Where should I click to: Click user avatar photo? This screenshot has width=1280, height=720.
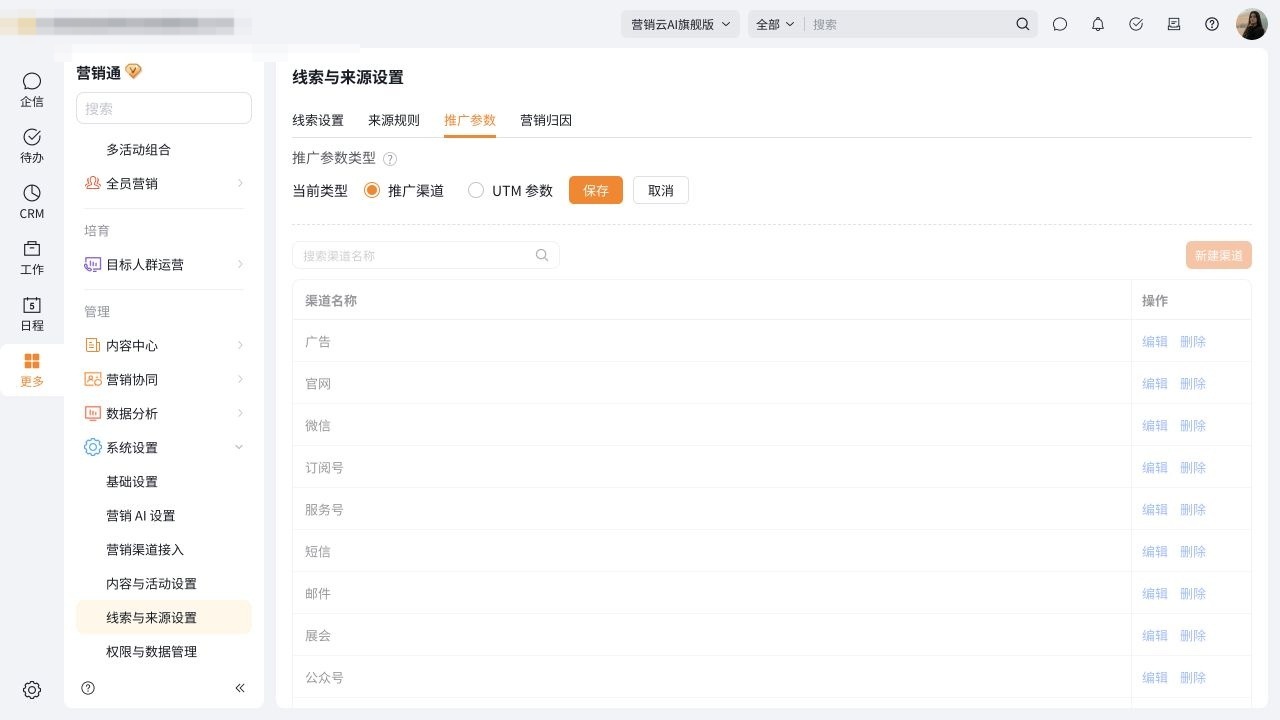pos(1252,24)
